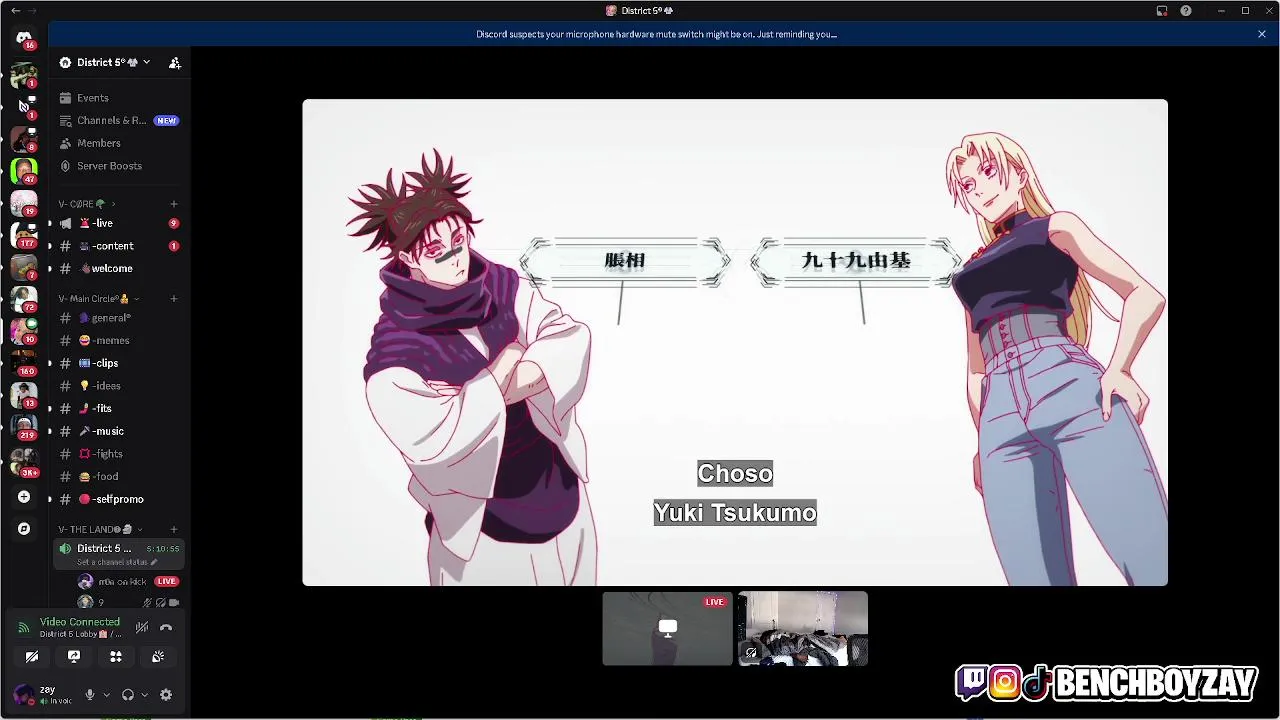The height and width of the screenshot is (720, 1280).
Task: Open the invite people icon beside District 5
Action: coord(175,62)
